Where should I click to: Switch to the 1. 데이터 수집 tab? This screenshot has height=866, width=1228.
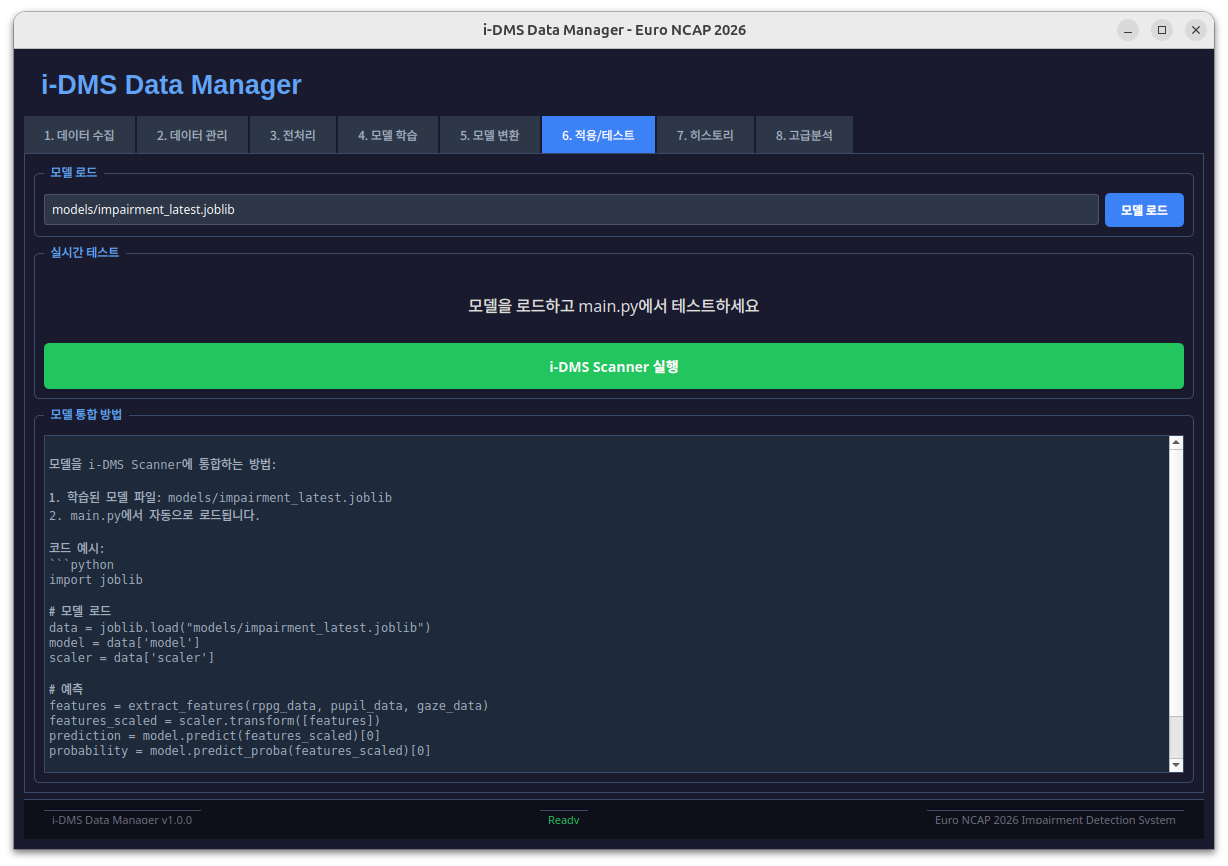click(x=79, y=134)
